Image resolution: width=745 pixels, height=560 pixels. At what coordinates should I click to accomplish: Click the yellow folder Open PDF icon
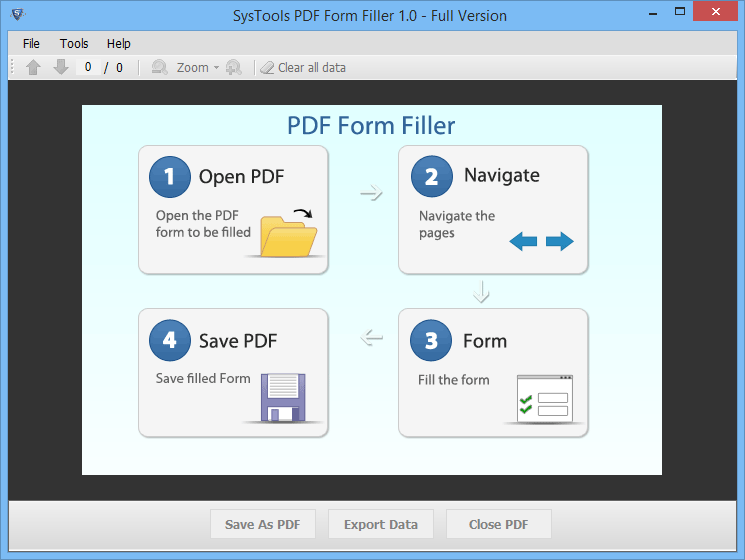point(288,233)
